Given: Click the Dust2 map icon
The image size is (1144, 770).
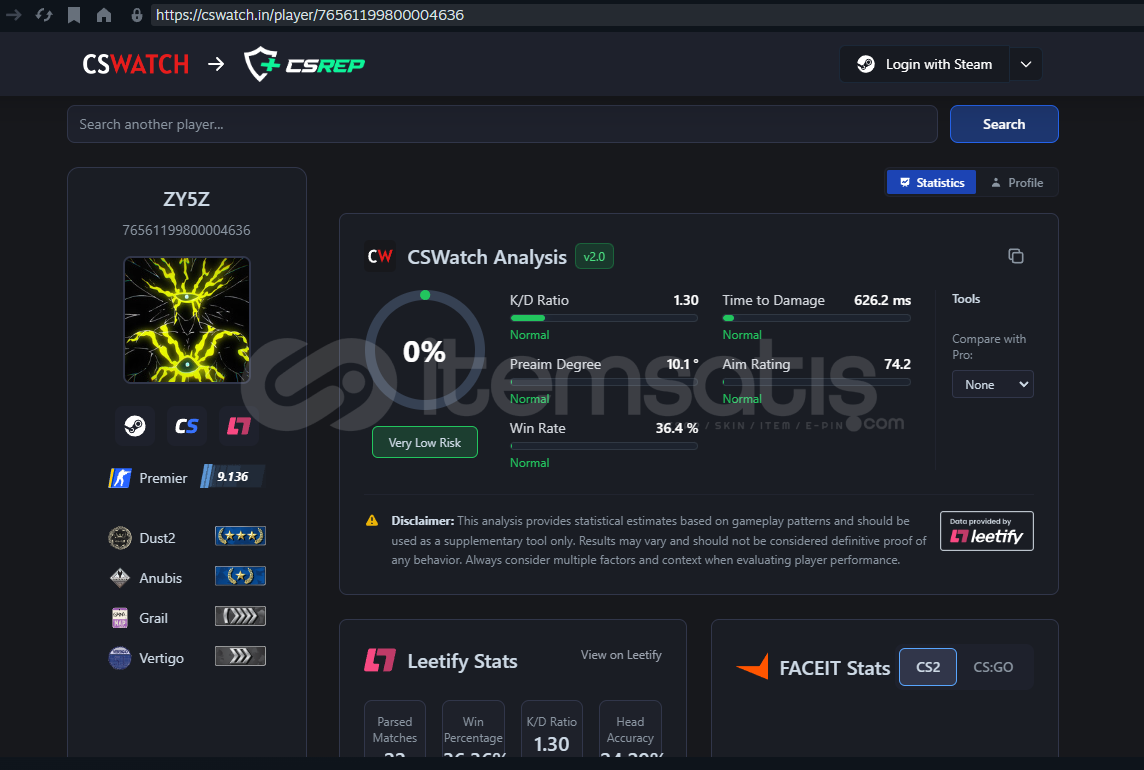Looking at the screenshot, I should (x=120, y=538).
